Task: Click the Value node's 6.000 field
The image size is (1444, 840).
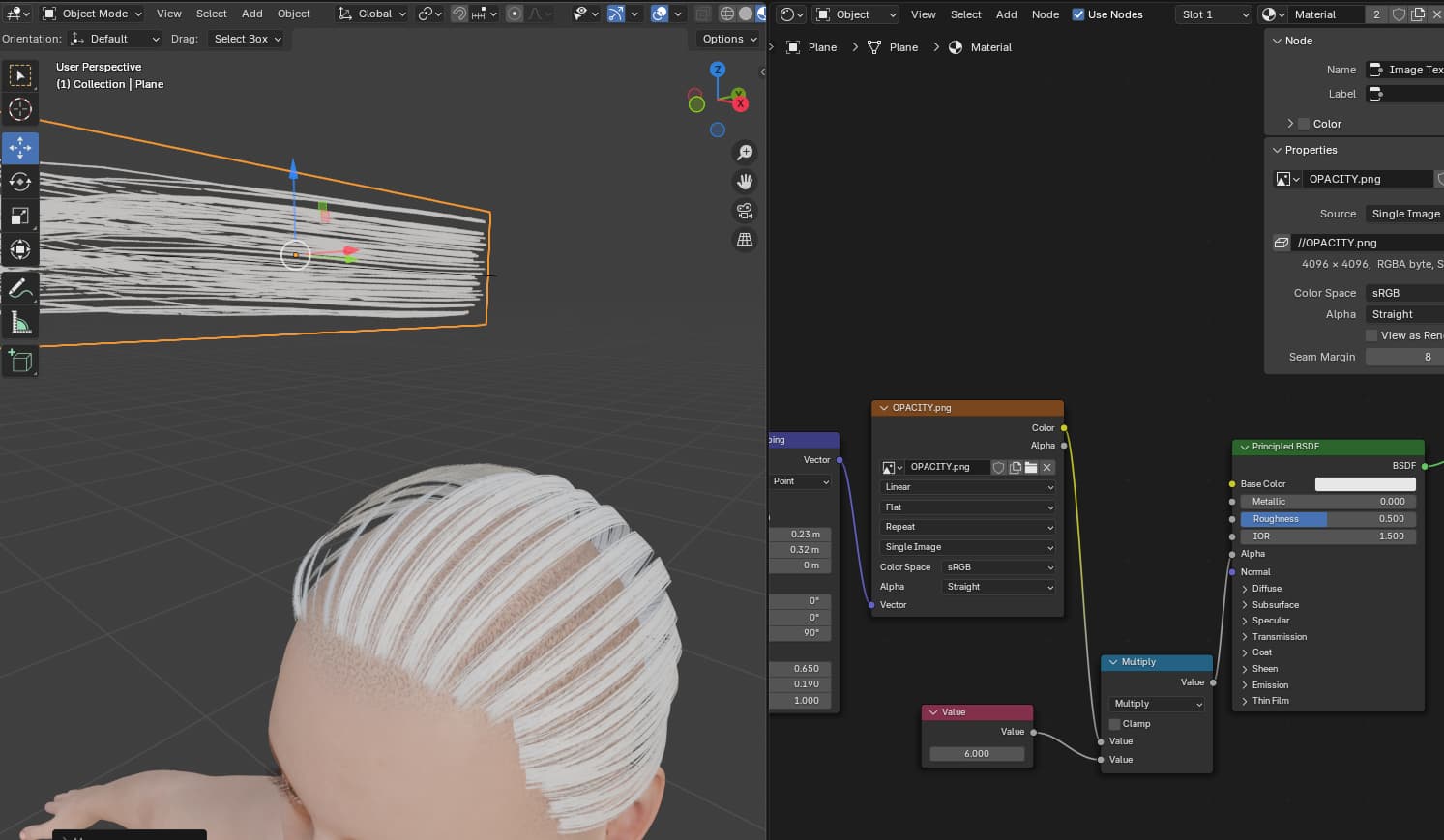Action: pyautogui.click(x=977, y=753)
